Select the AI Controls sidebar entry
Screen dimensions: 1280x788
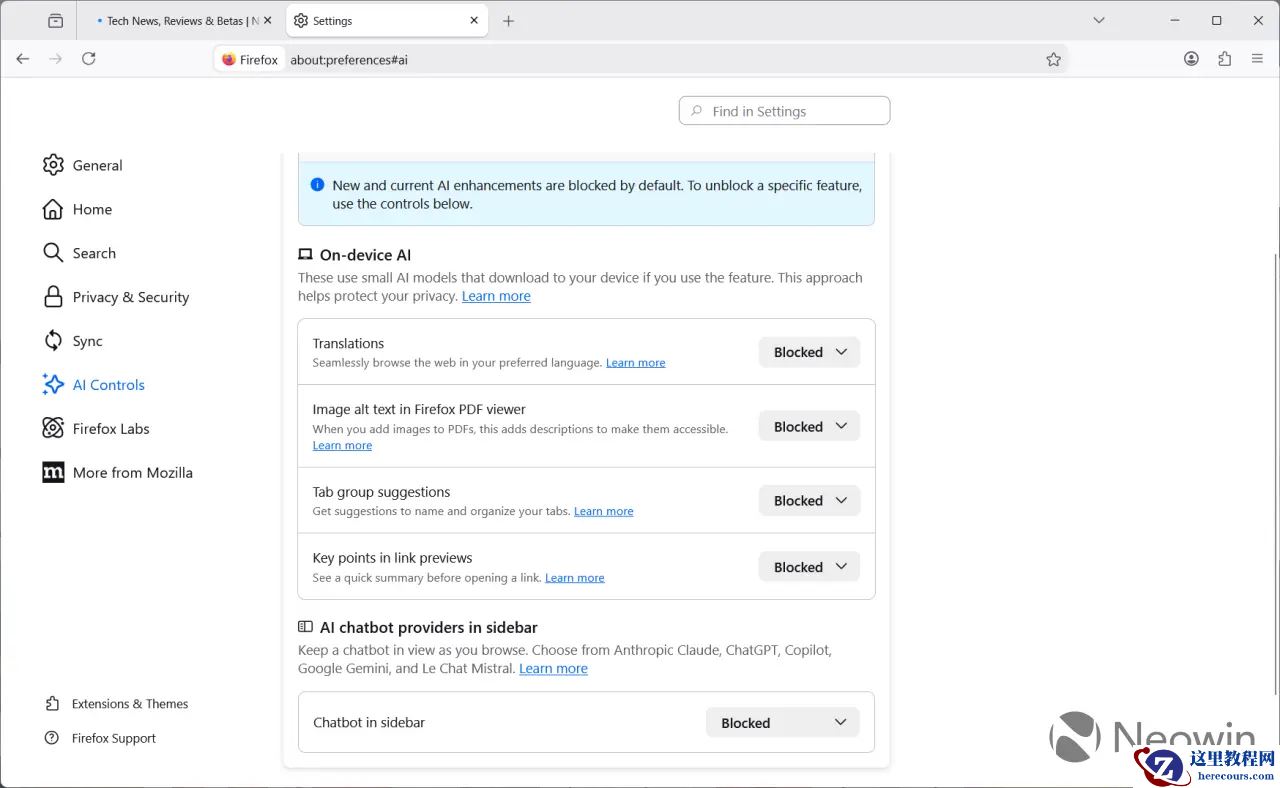click(x=108, y=385)
